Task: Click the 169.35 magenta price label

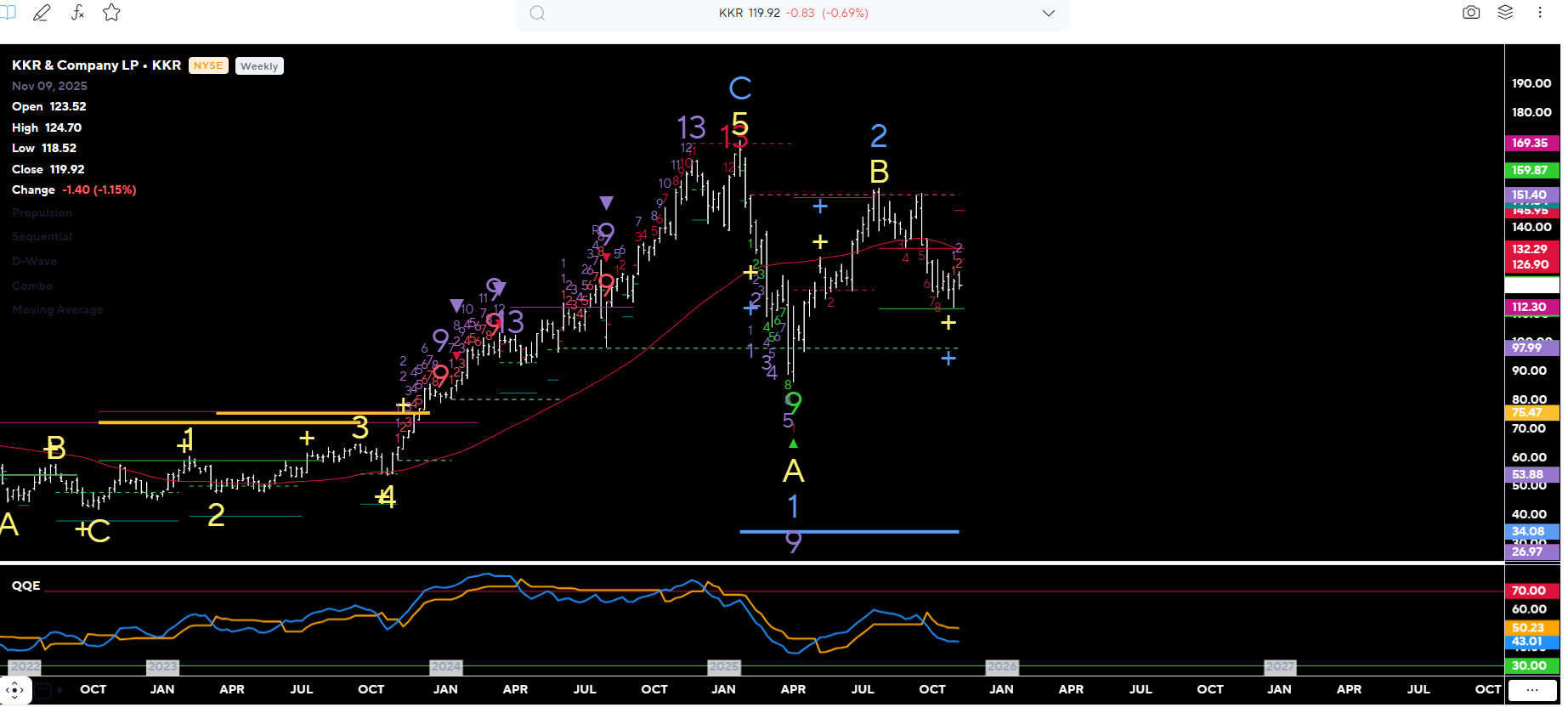Action: pyautogui.click(x=1531, y=144)
